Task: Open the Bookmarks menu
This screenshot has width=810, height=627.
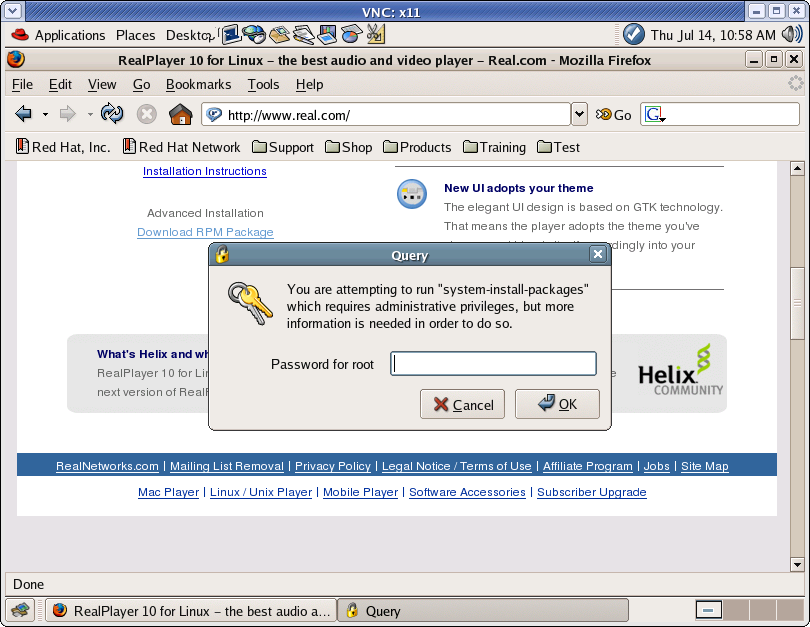Action: click(198, 84)
